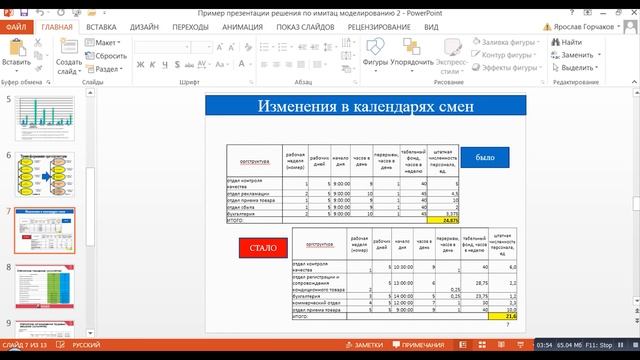Open Контур фигуры shape outline dropdown
Screen dimensions: 640x360
pos(504,55)
